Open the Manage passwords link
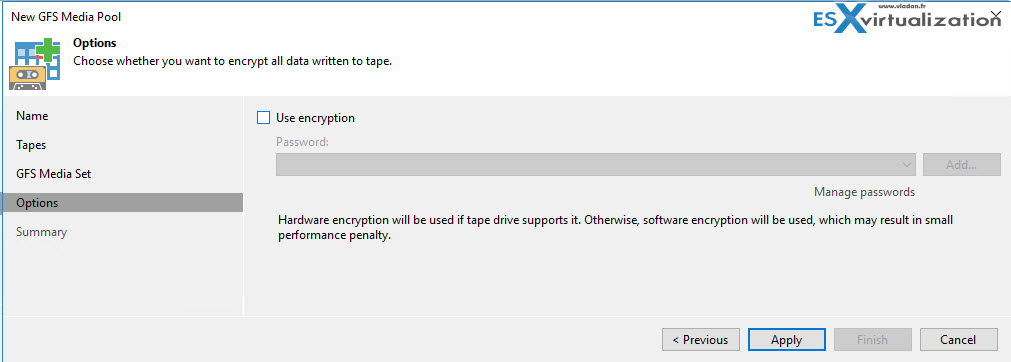1011x362 pixels. pyautogui.click(x=864, y=192)
